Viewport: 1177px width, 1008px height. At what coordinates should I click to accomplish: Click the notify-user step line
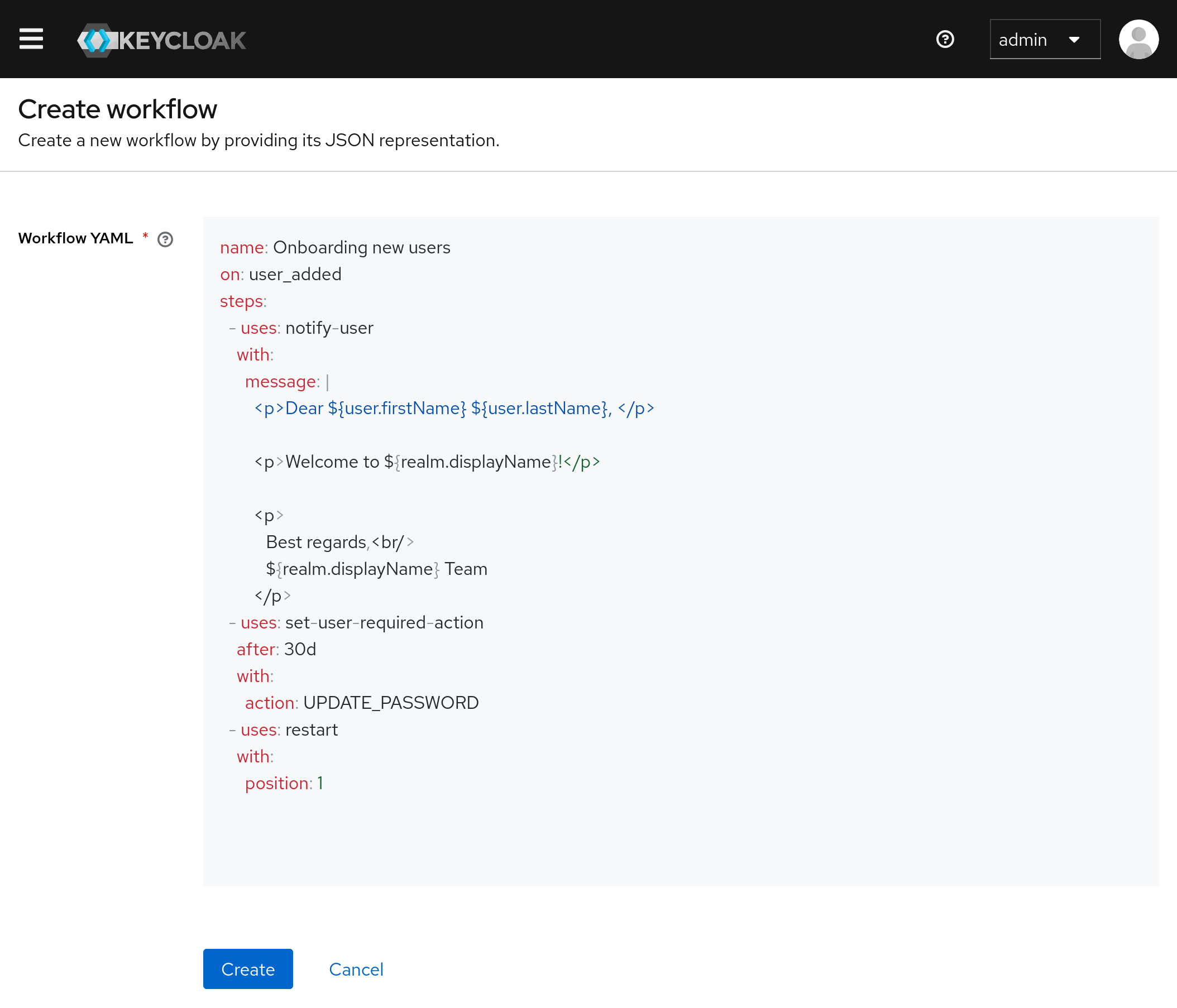301,328
